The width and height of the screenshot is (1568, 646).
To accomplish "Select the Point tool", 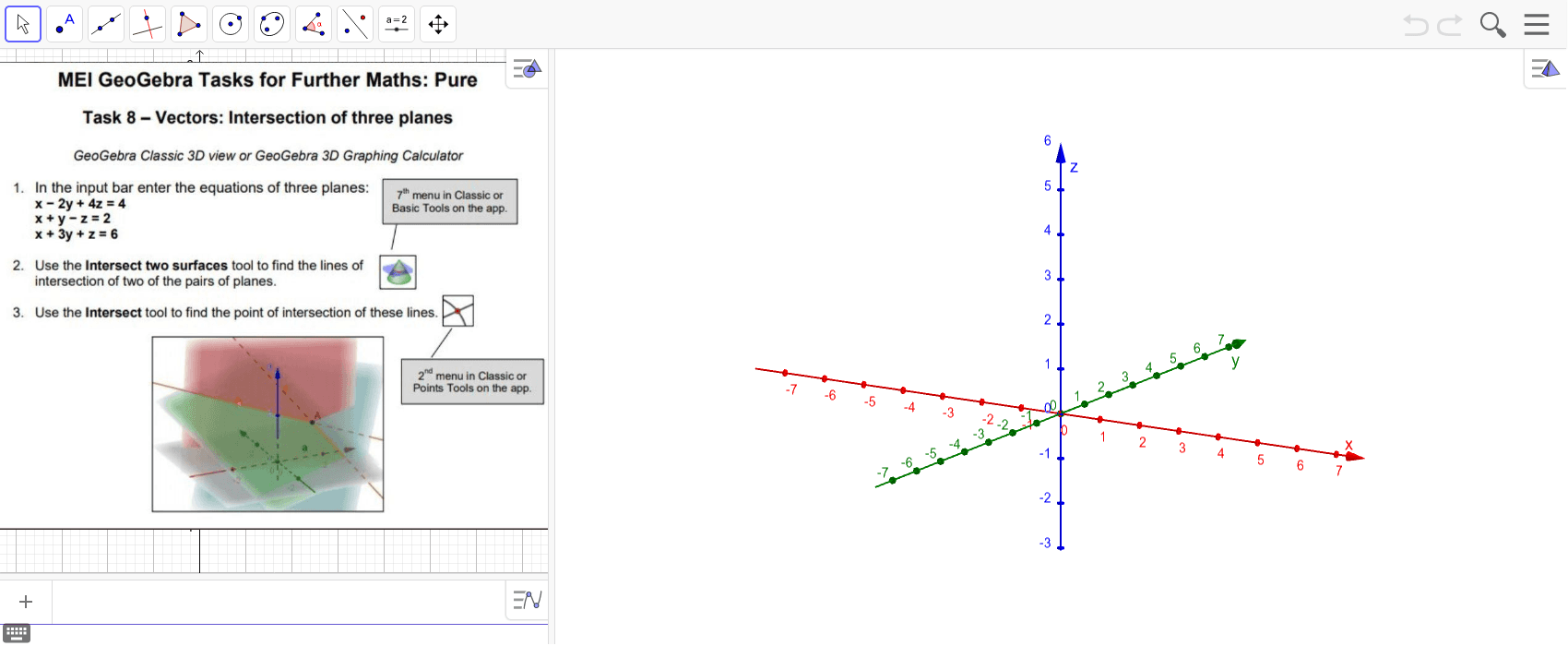I will pos(65,24).
